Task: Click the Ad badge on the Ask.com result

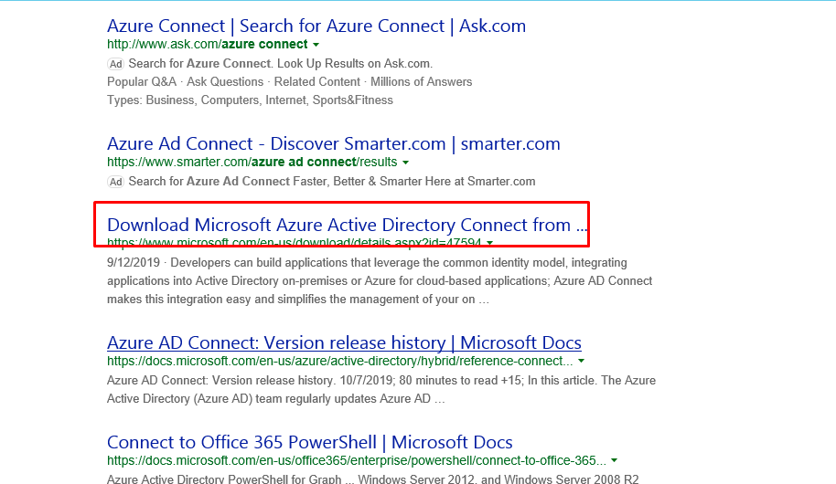Action: (115, 64)
